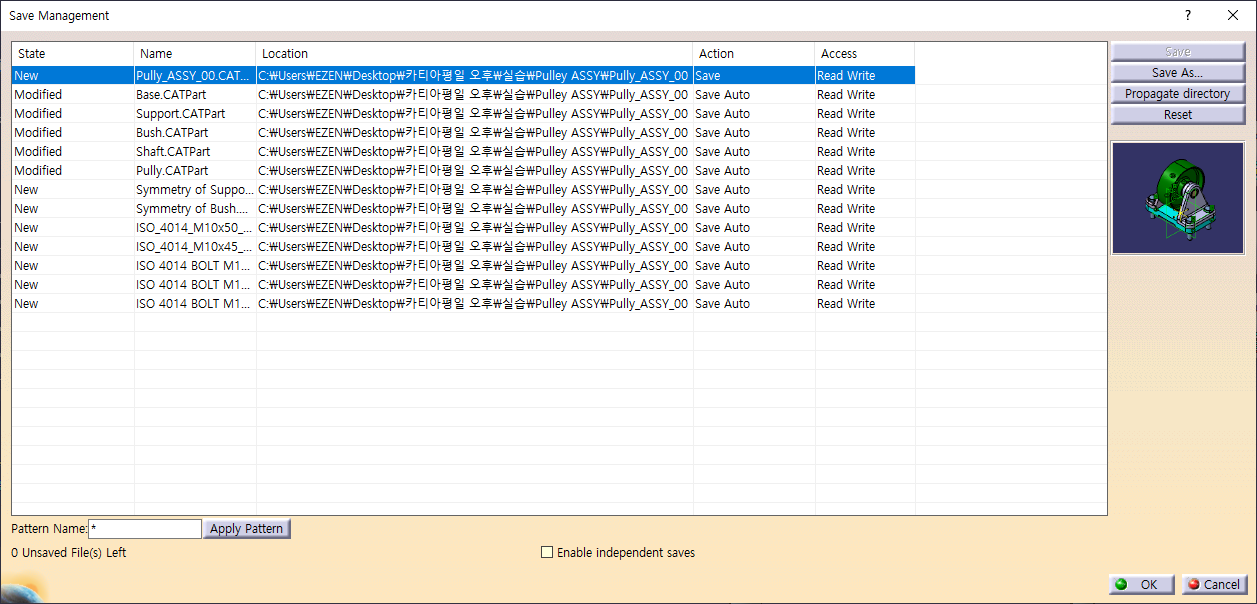This screenshot has height=604, width=1257.
Task: Click Read Write access for Base.CATPart
Action: [x=846, y=94]
